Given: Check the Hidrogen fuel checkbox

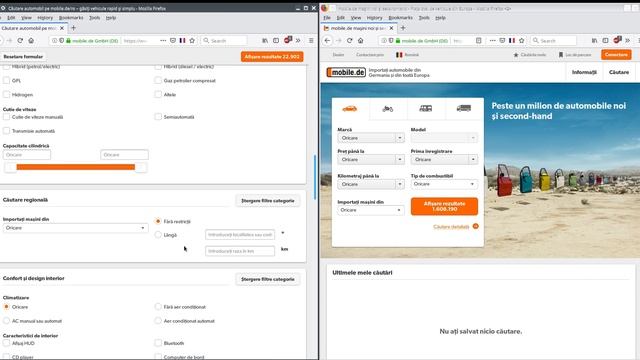Looking at the screenshot, I should click(x=6, y=94).
